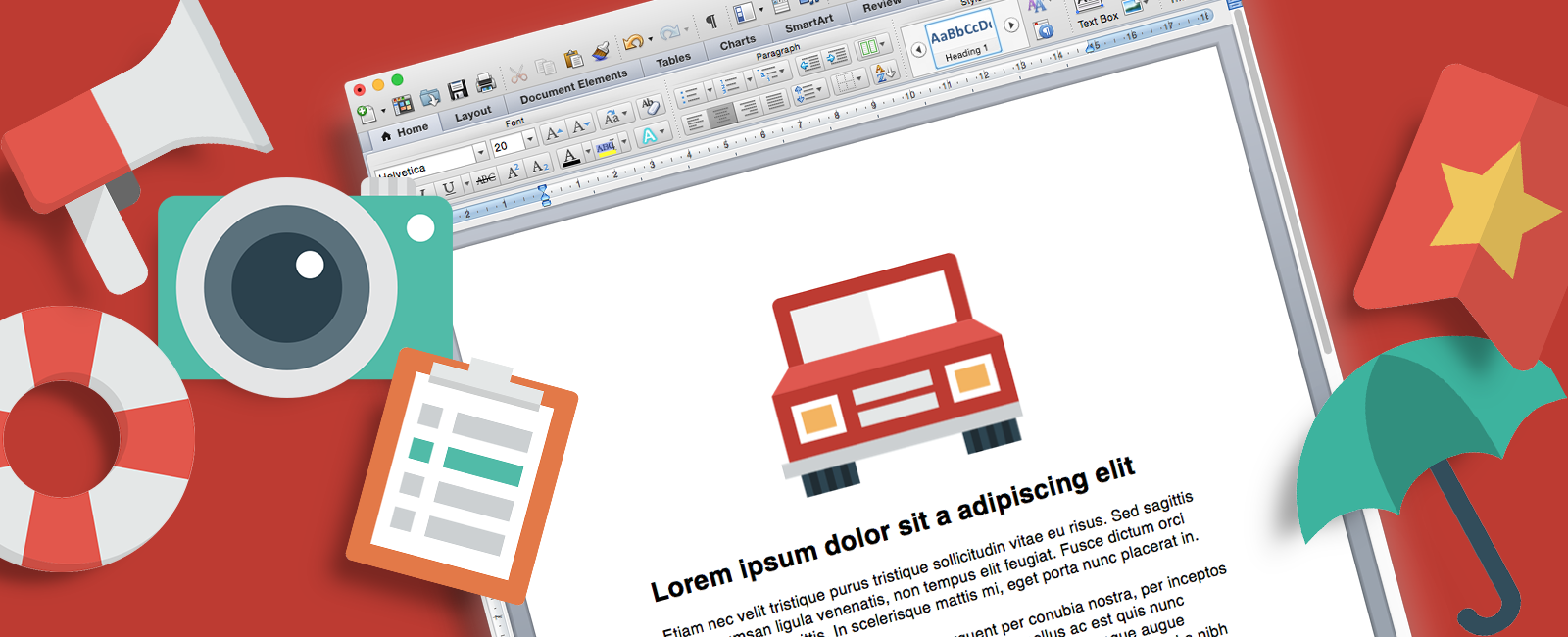The width and height of the screenshot is (1568, 637).
Task: Toggle text Highlight ABC button
Action: [x=607, y=148]
